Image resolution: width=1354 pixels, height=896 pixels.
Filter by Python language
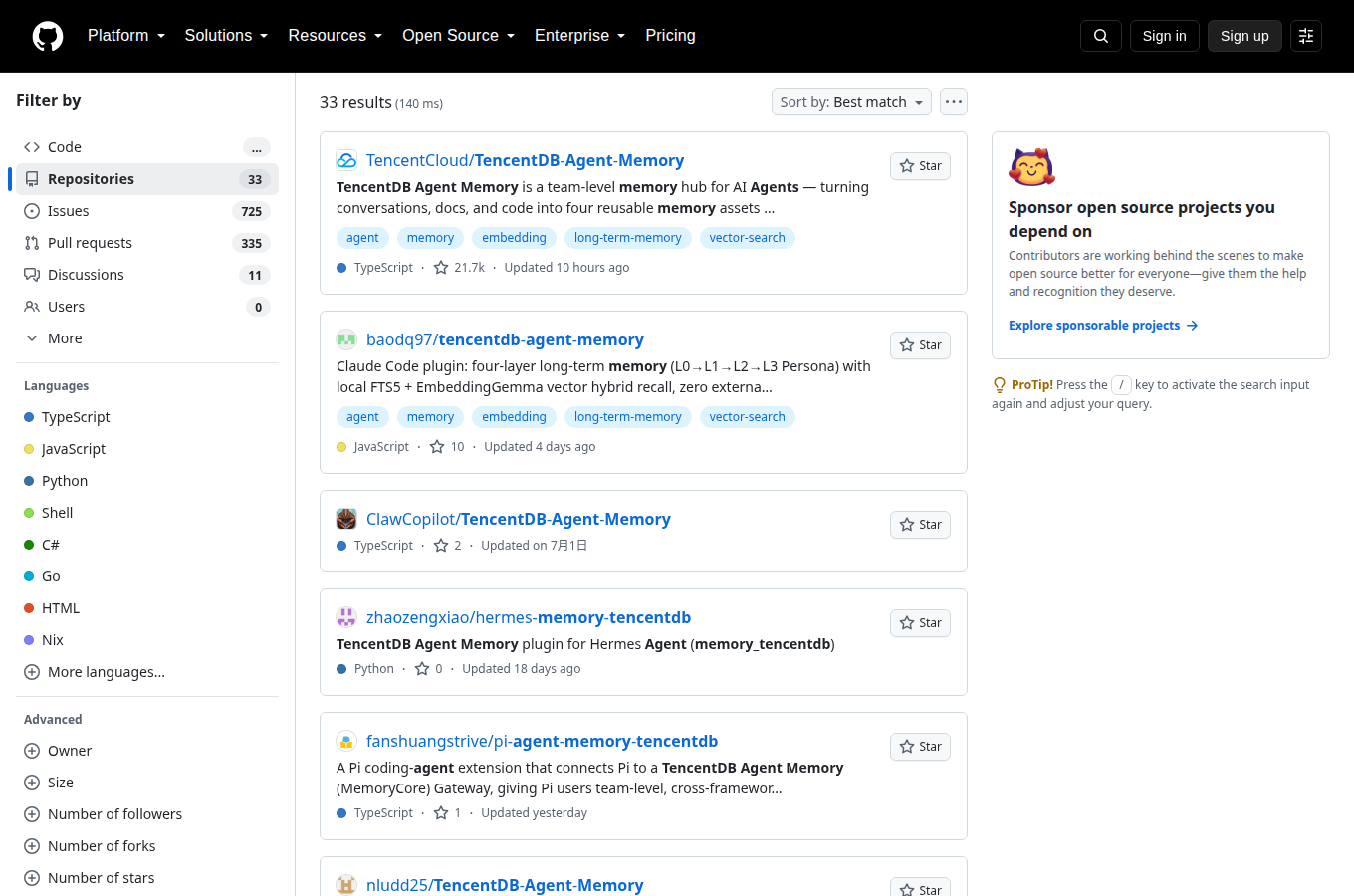tap(147, 481)
